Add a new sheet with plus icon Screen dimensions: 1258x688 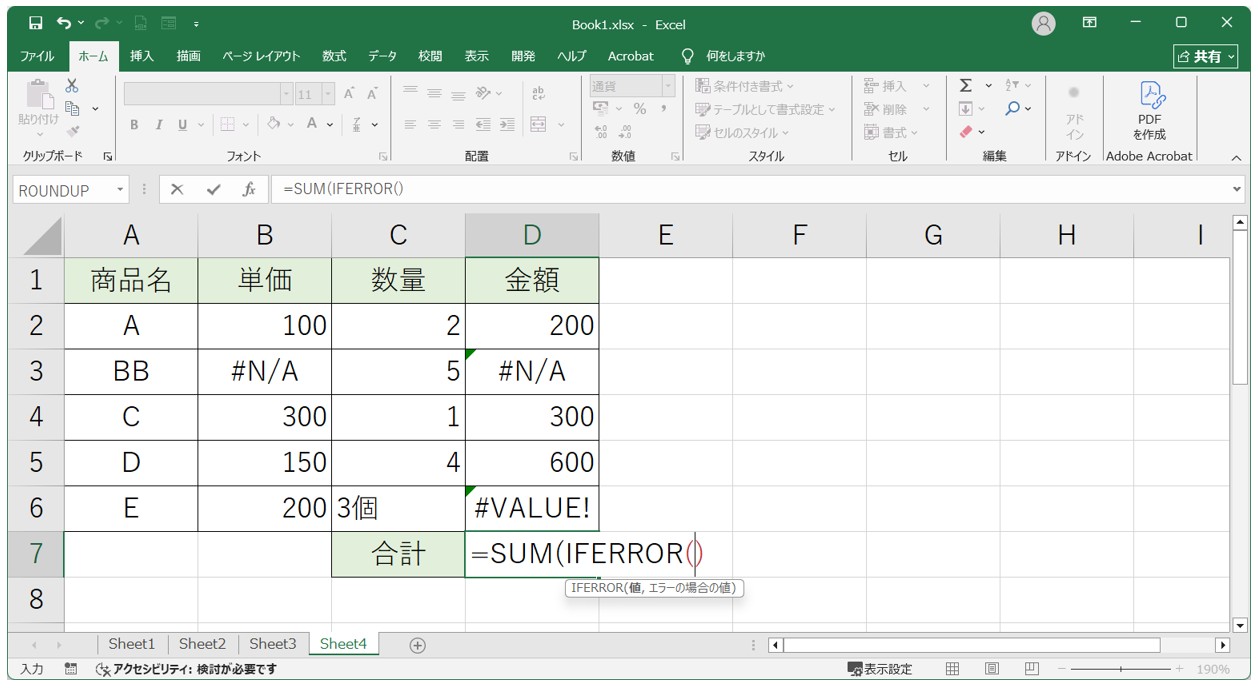coord(418,645)
